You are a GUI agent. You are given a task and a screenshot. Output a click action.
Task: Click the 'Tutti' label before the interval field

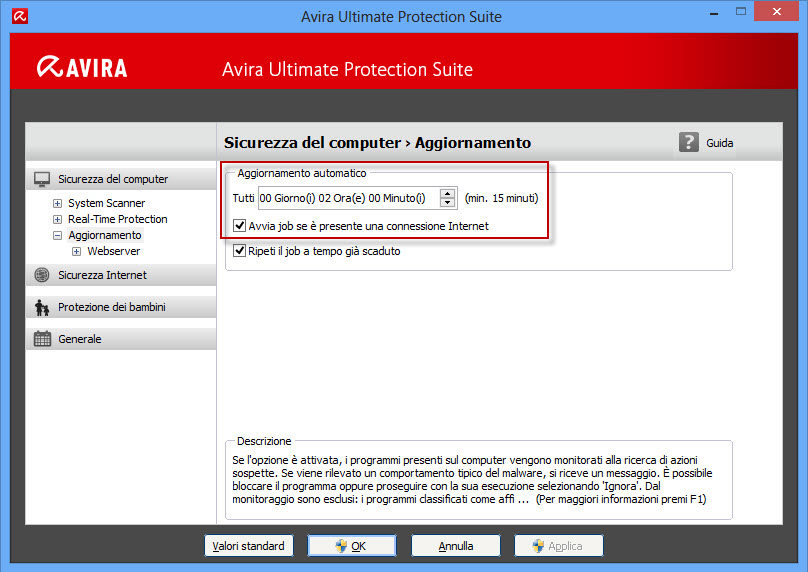pos(243,198)
